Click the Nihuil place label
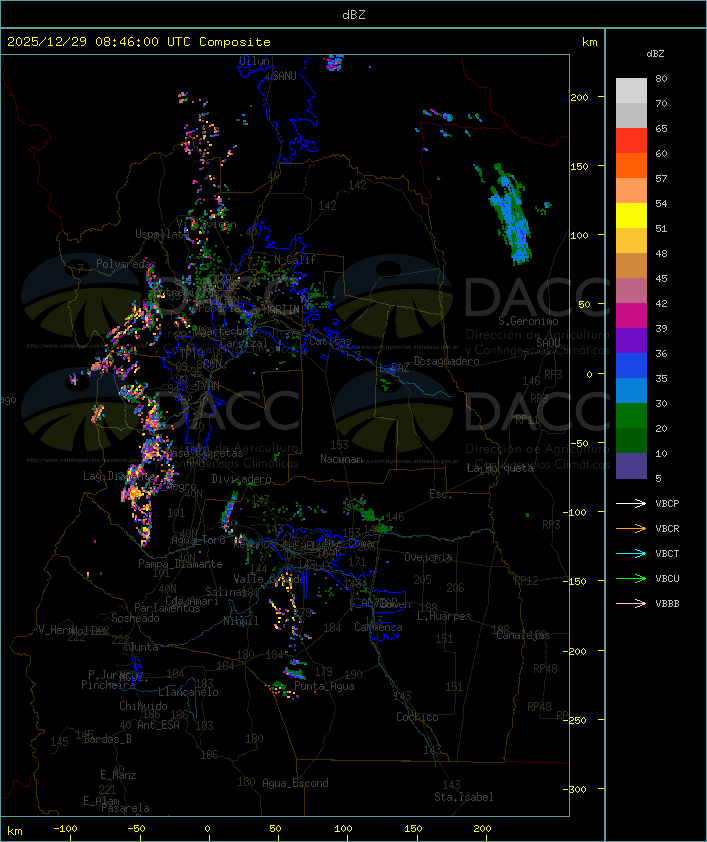This screenshot has height=842, width=707. click(x=241, y=621)
